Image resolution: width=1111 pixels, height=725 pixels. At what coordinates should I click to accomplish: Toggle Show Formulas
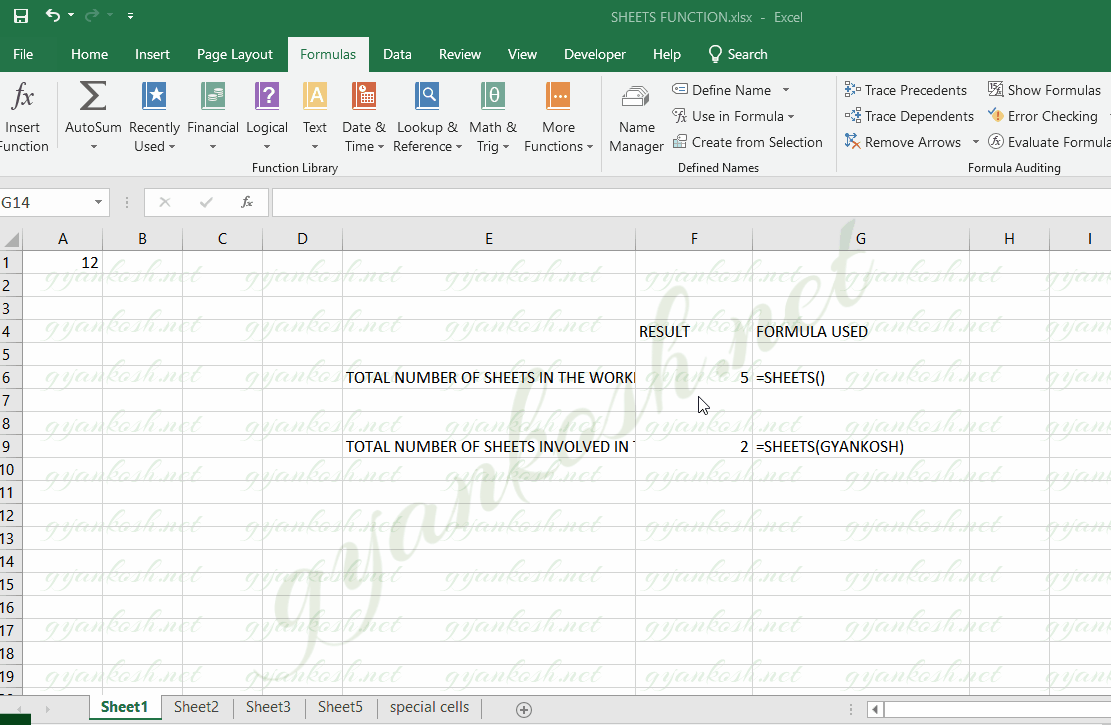[1044, 90]
